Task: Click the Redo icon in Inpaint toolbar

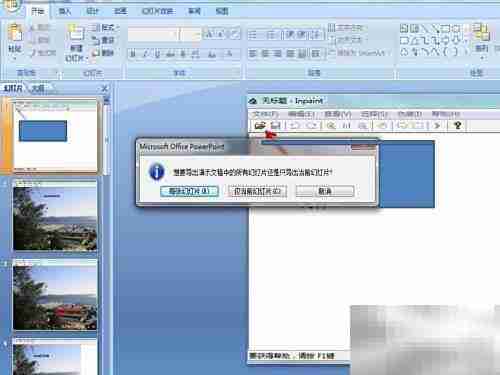Action: point(311,126)
